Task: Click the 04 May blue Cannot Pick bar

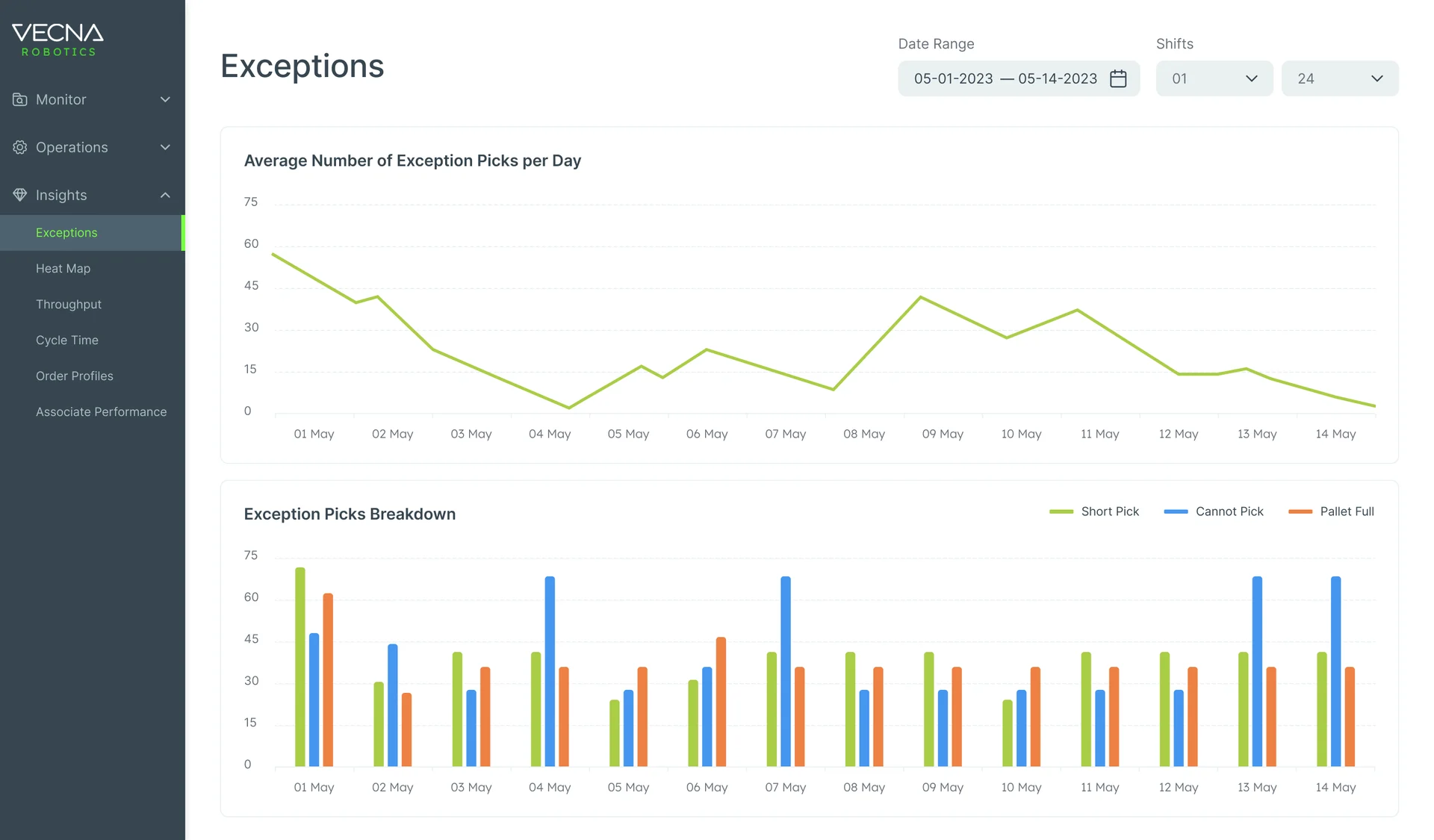Action: [x=550, y=671]
